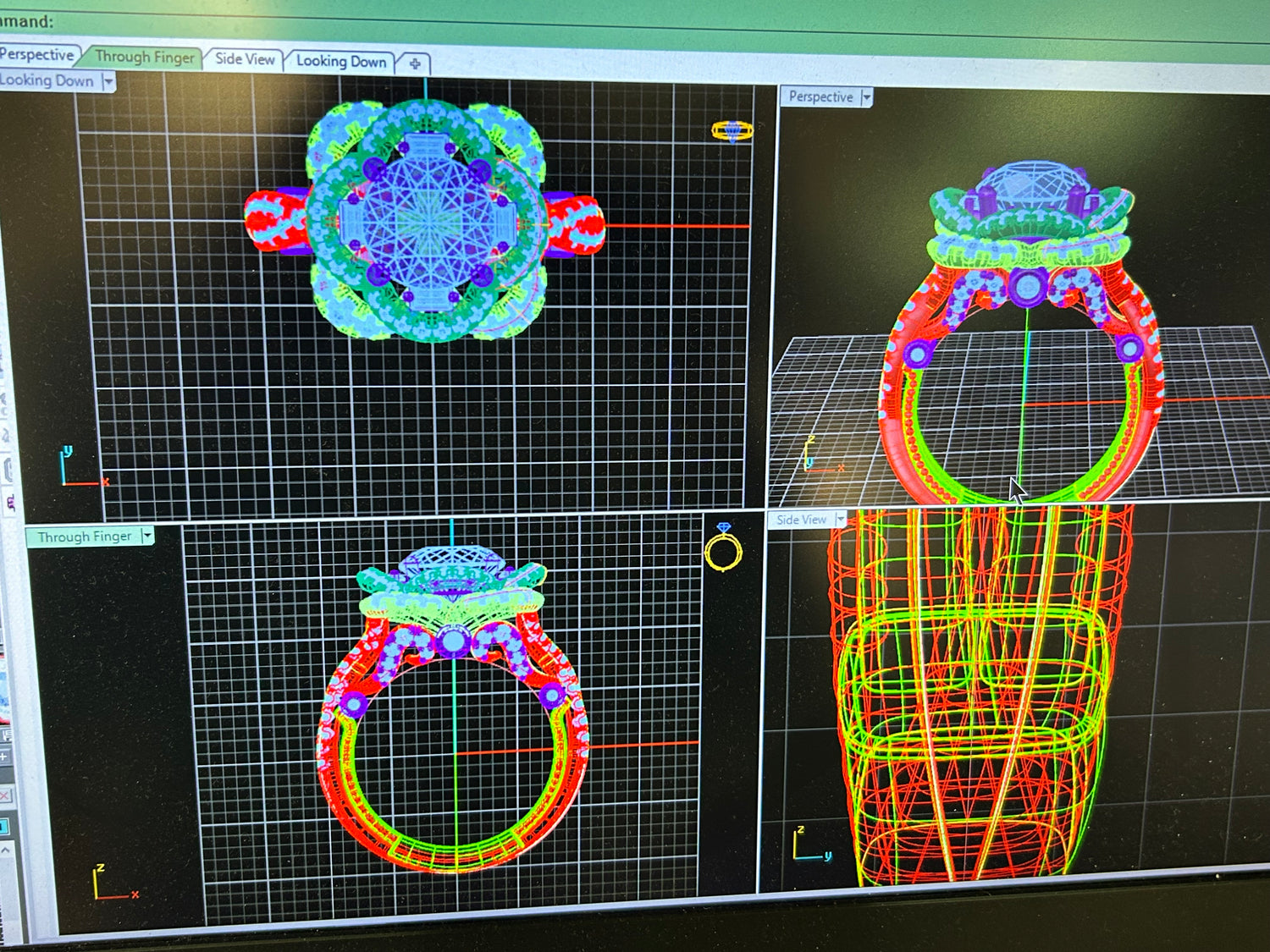The height and width of the screenshot is (952, 1270).
Task: Click the Side View viewport title label
Action: (800, 520)
